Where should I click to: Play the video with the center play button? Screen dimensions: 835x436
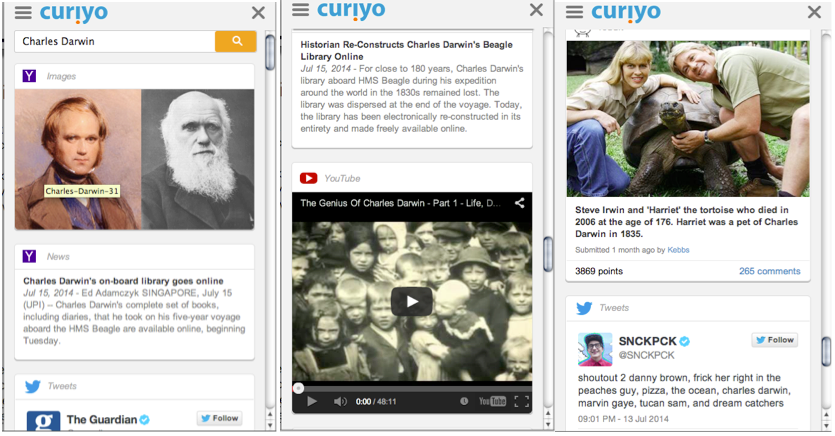coord(412,301)
